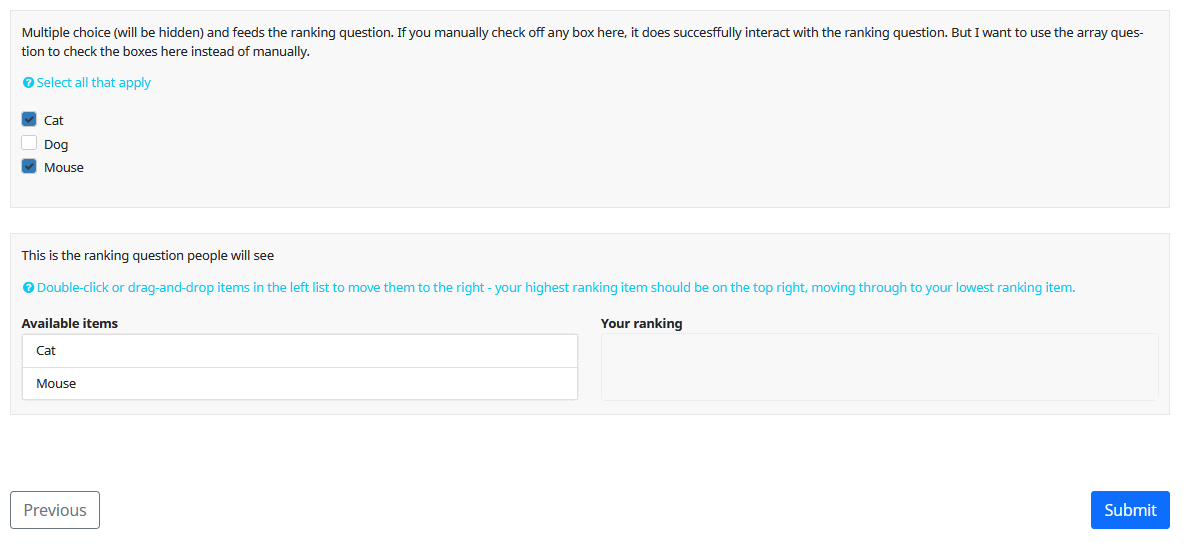Uncheck the Cat checkbox
This screenshot has height=552, width=1187.
29,119
